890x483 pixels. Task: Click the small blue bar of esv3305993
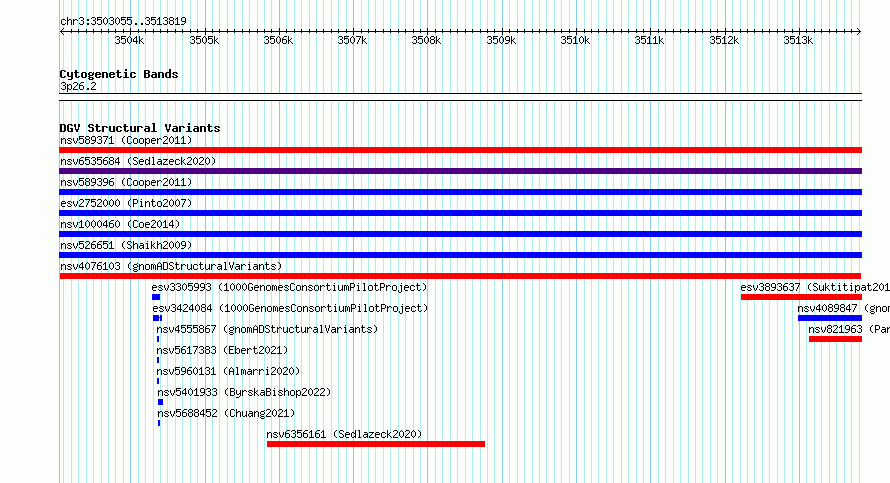(x=156, y=297)
